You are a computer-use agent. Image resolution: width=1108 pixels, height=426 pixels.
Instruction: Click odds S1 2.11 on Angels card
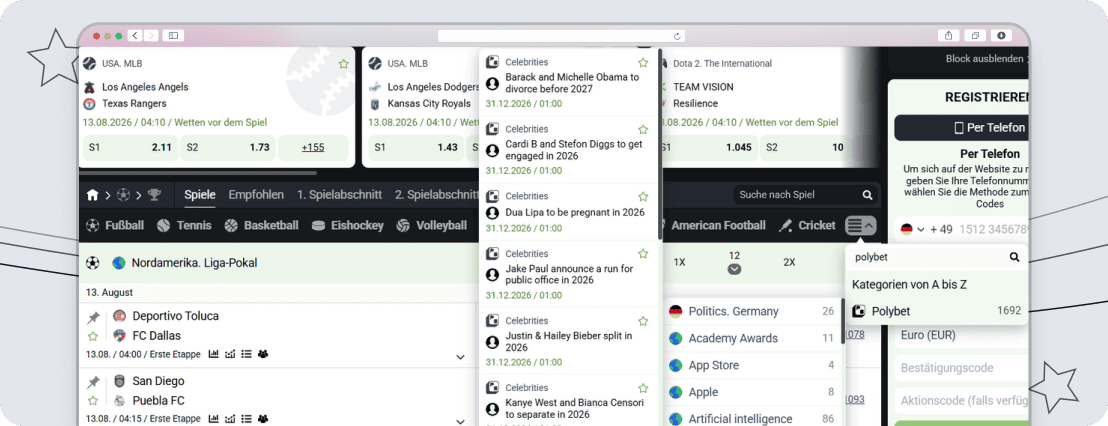pyautogui.click(x=130, y=148)
